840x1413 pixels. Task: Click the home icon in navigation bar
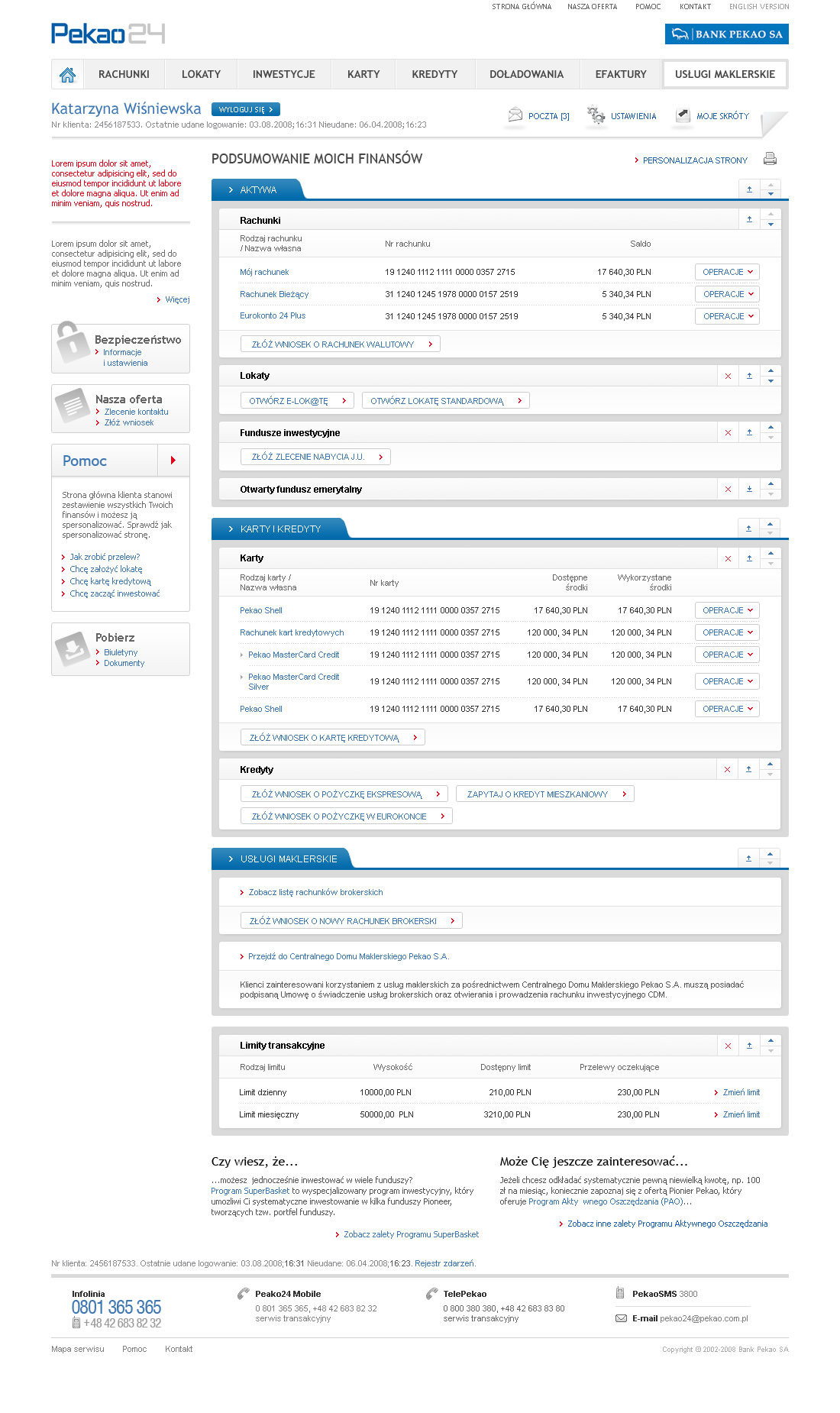67,75
